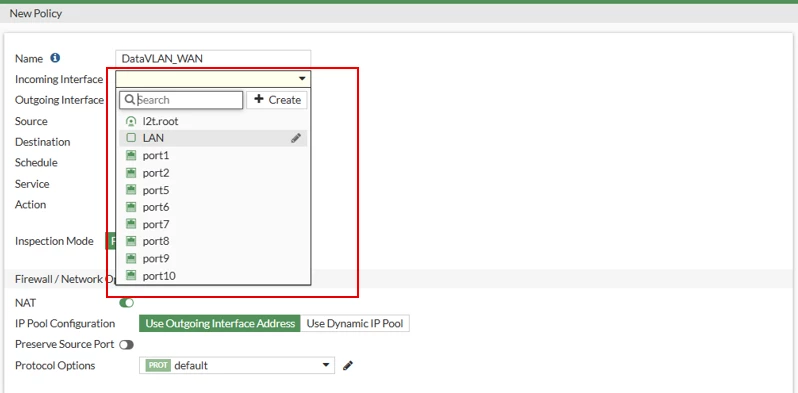The height and width of the screenshot is (393, 798).
Task: Choose port1 from the interface list
Action: (x=213, y=155)
